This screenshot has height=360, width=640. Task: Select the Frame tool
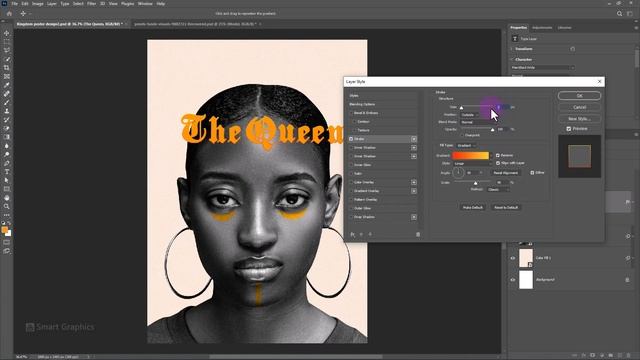pyautogui.click(x=7, y=76)
